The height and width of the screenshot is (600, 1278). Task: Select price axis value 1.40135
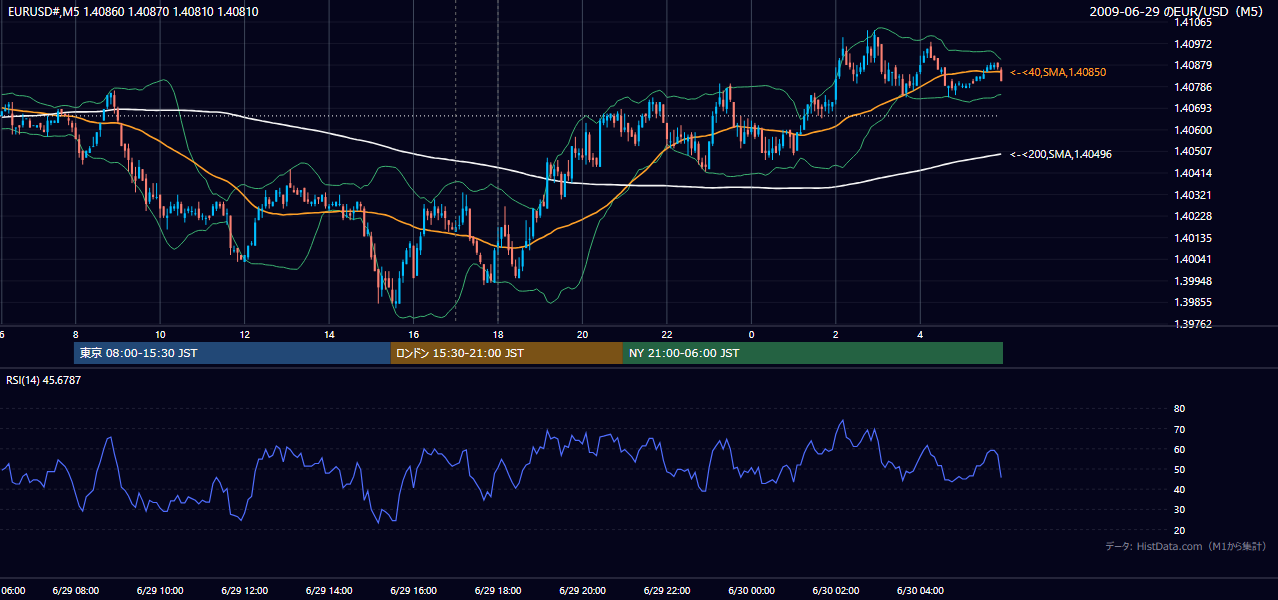pyautogui.click(x=1194, y=238)
